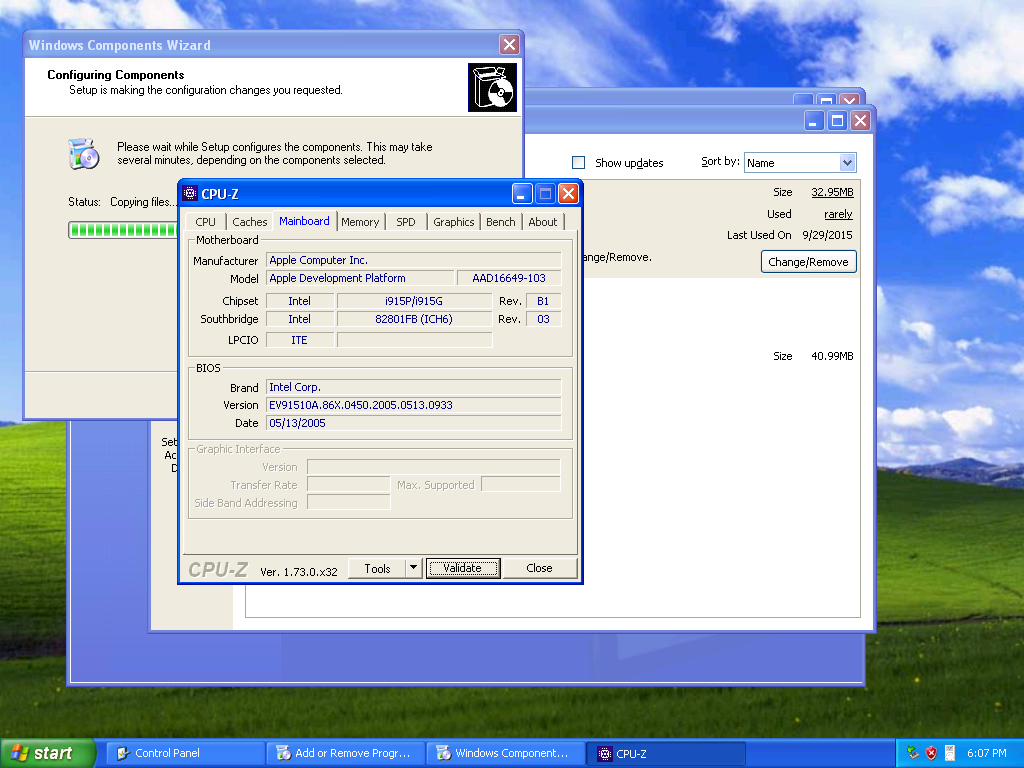1024x768 pixels.
Task: Minimize the CPU-Z window
Action: coord(521,193)
